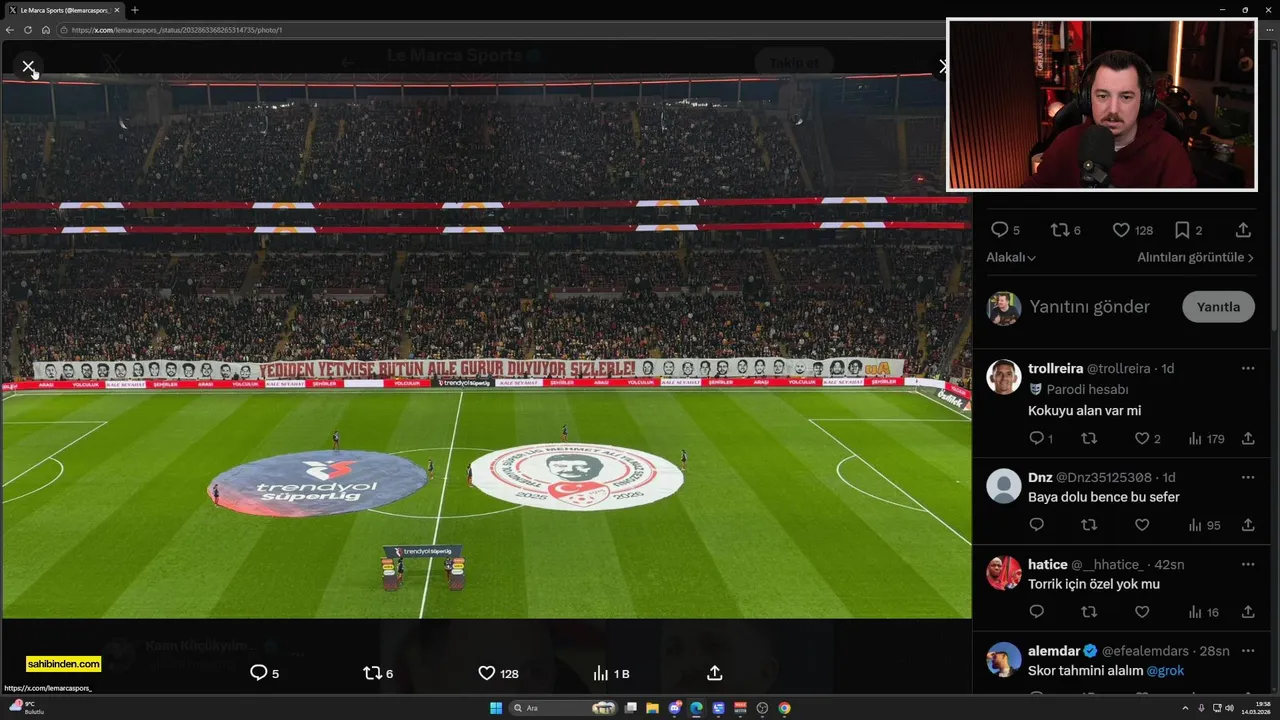Share trollreira's comment

click(1248, 438)
